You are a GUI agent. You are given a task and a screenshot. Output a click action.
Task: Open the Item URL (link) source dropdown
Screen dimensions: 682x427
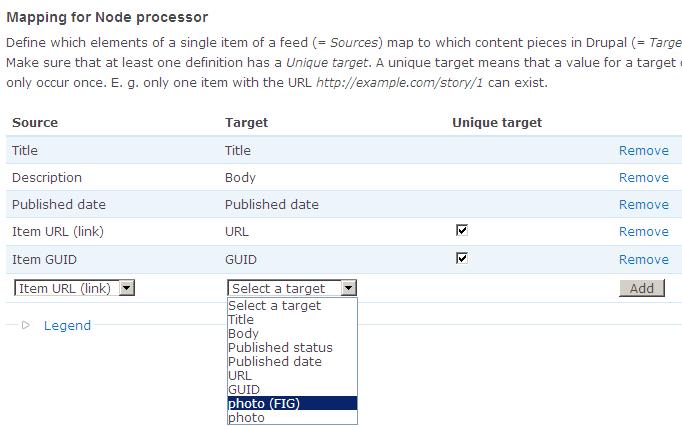75,288
